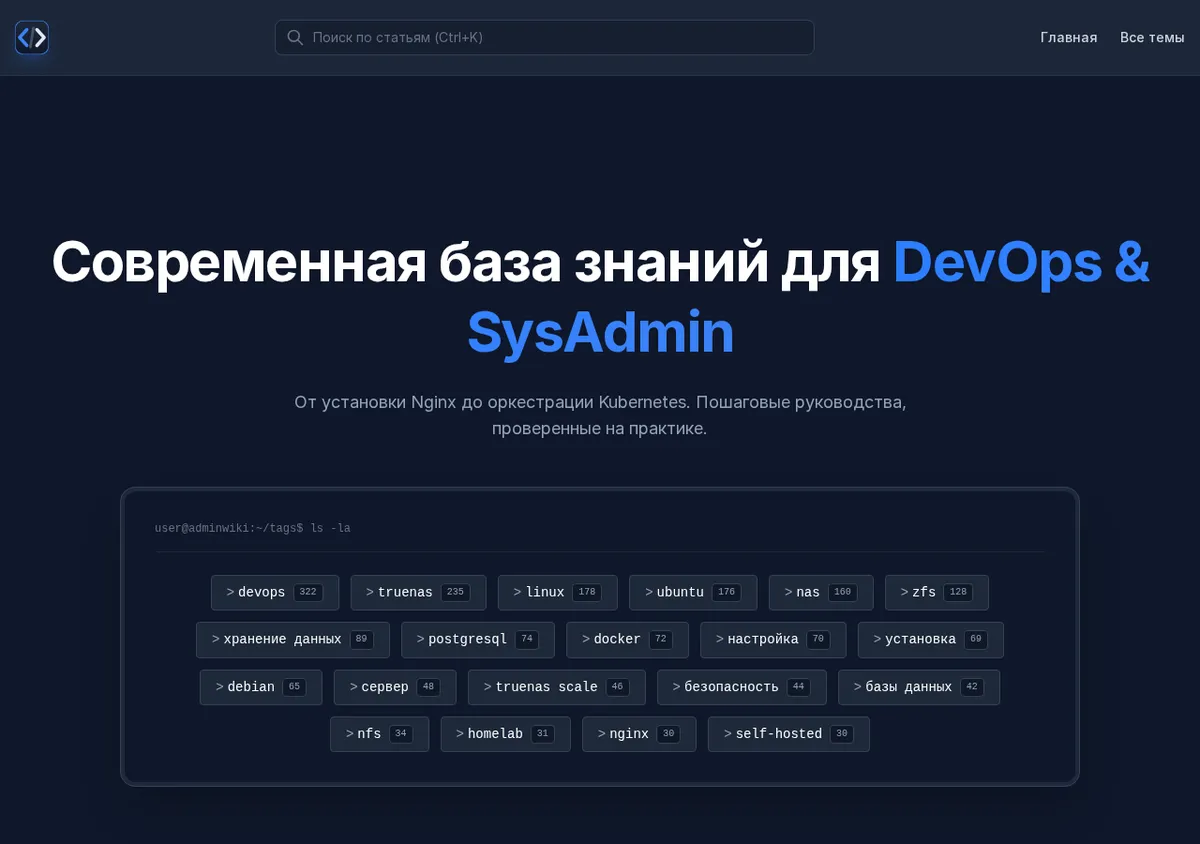Open the truenas scale tag
1200x844 pixels.
click(557, 687)
